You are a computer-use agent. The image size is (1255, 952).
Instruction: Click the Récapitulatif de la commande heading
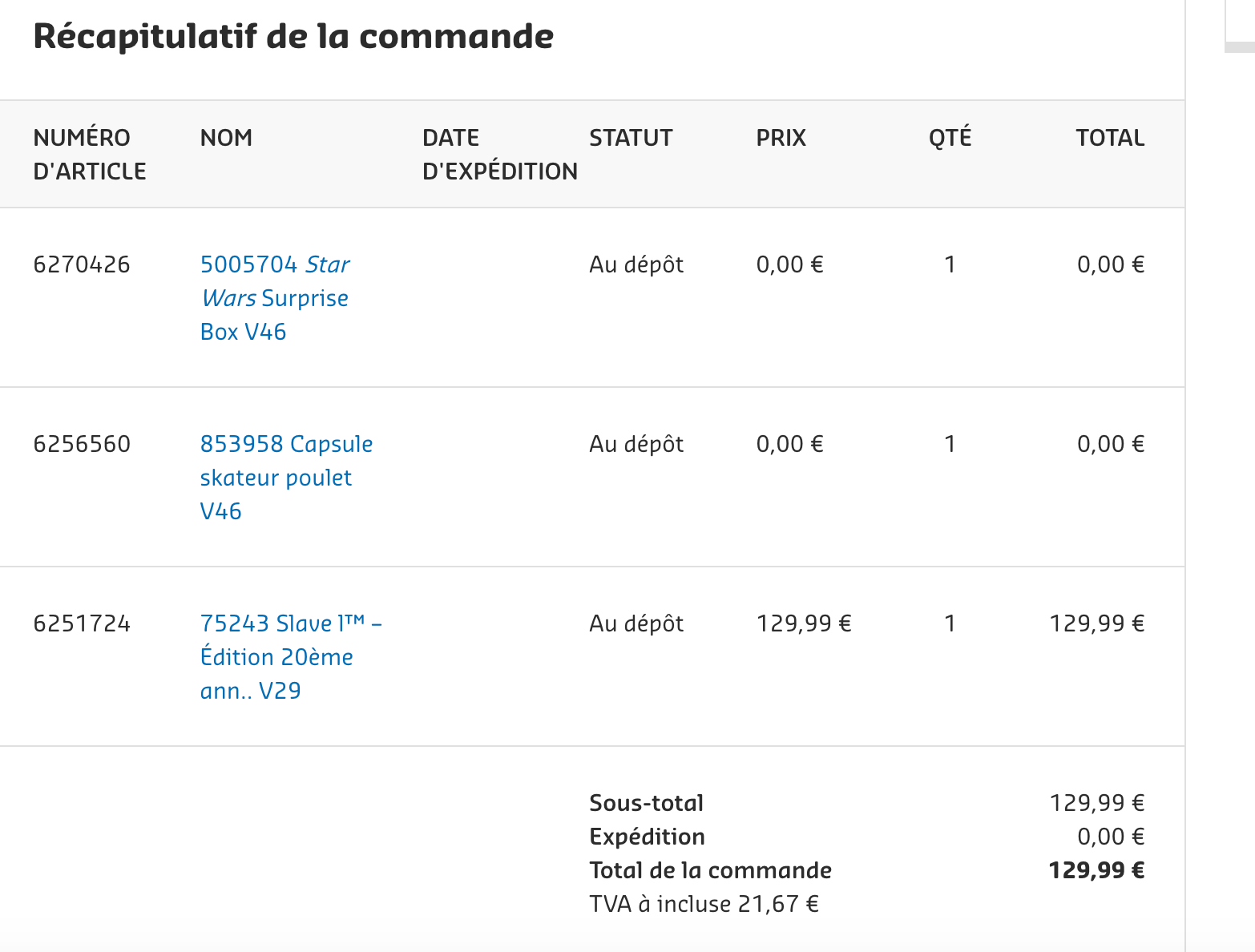point(293,37)
